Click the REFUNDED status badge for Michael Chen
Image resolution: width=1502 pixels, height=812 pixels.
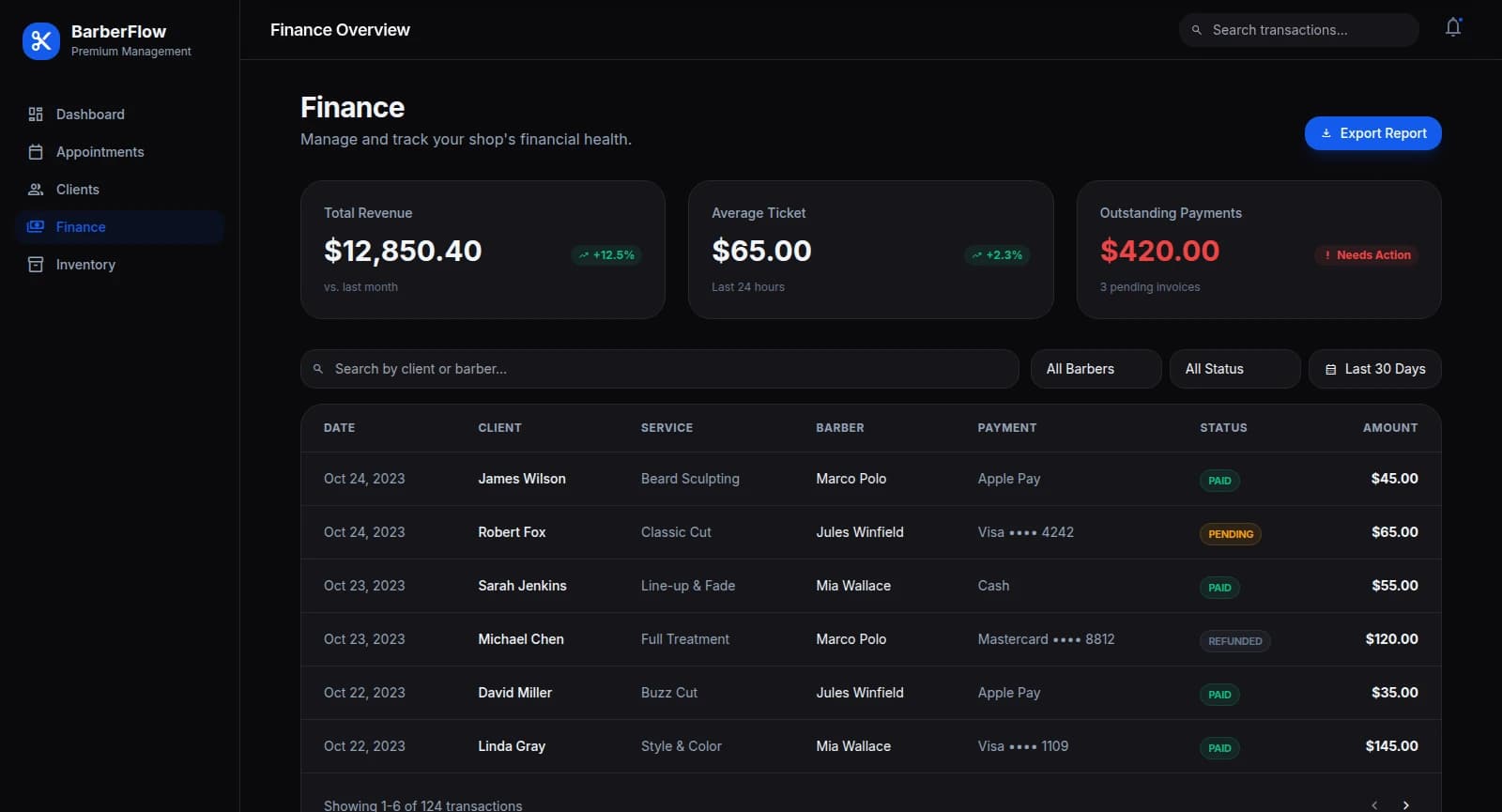1235,641
